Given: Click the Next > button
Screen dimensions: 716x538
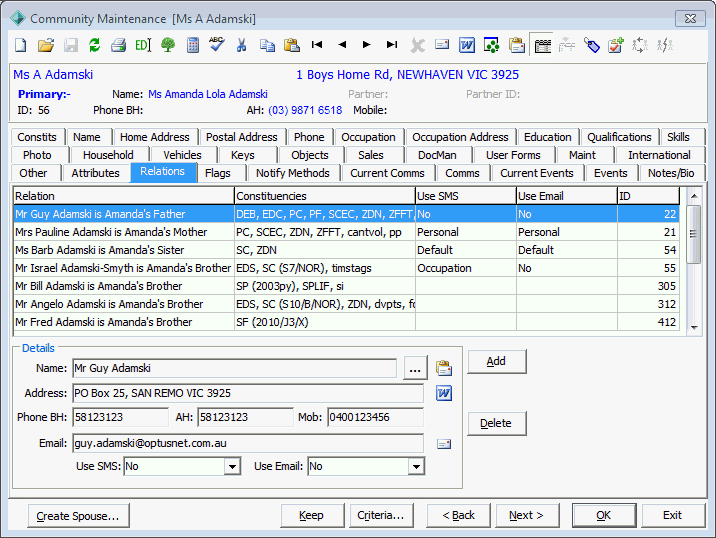Looking at the screenshot, I should point(527,516).
